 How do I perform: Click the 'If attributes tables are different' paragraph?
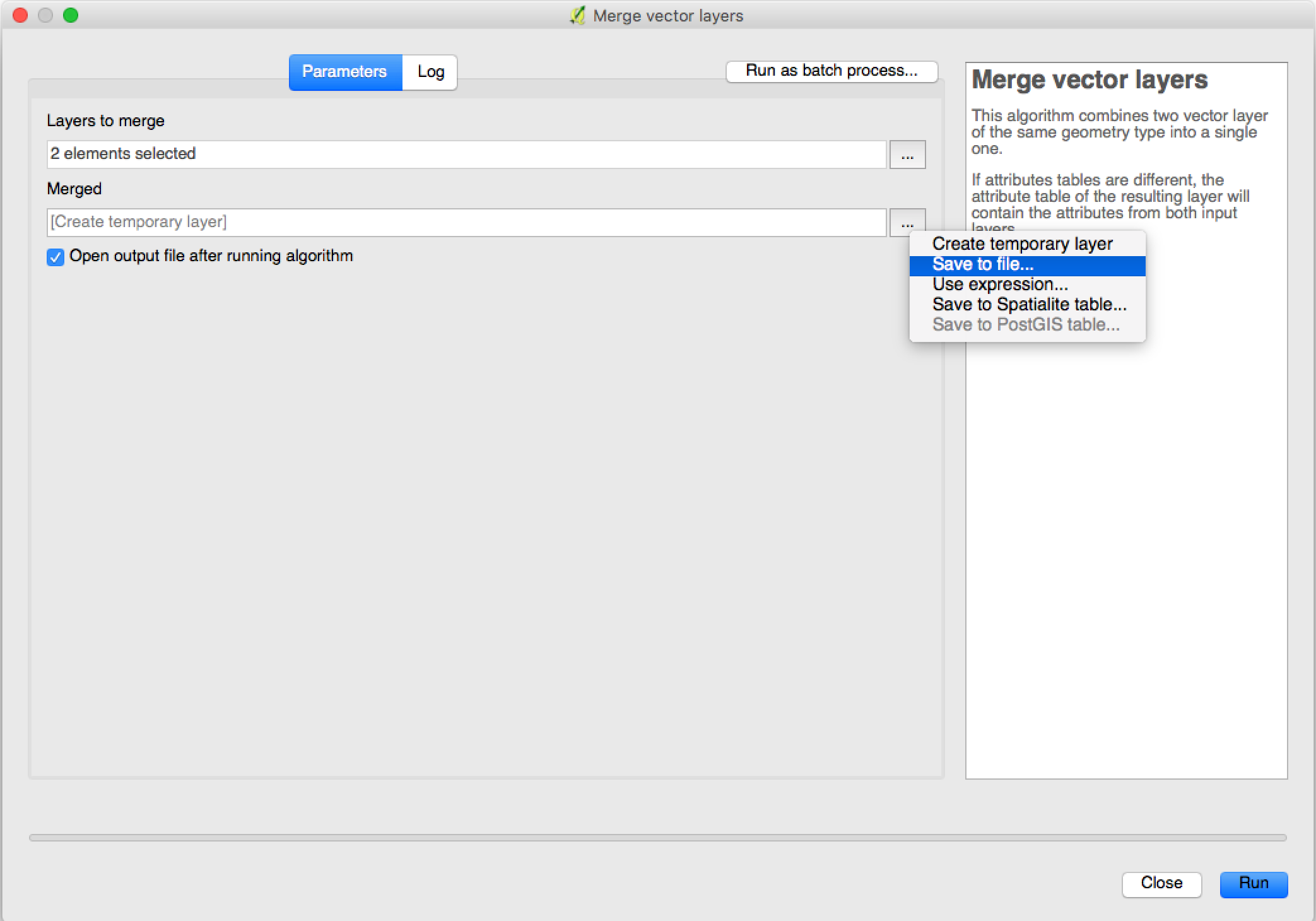click(1110, 203)
